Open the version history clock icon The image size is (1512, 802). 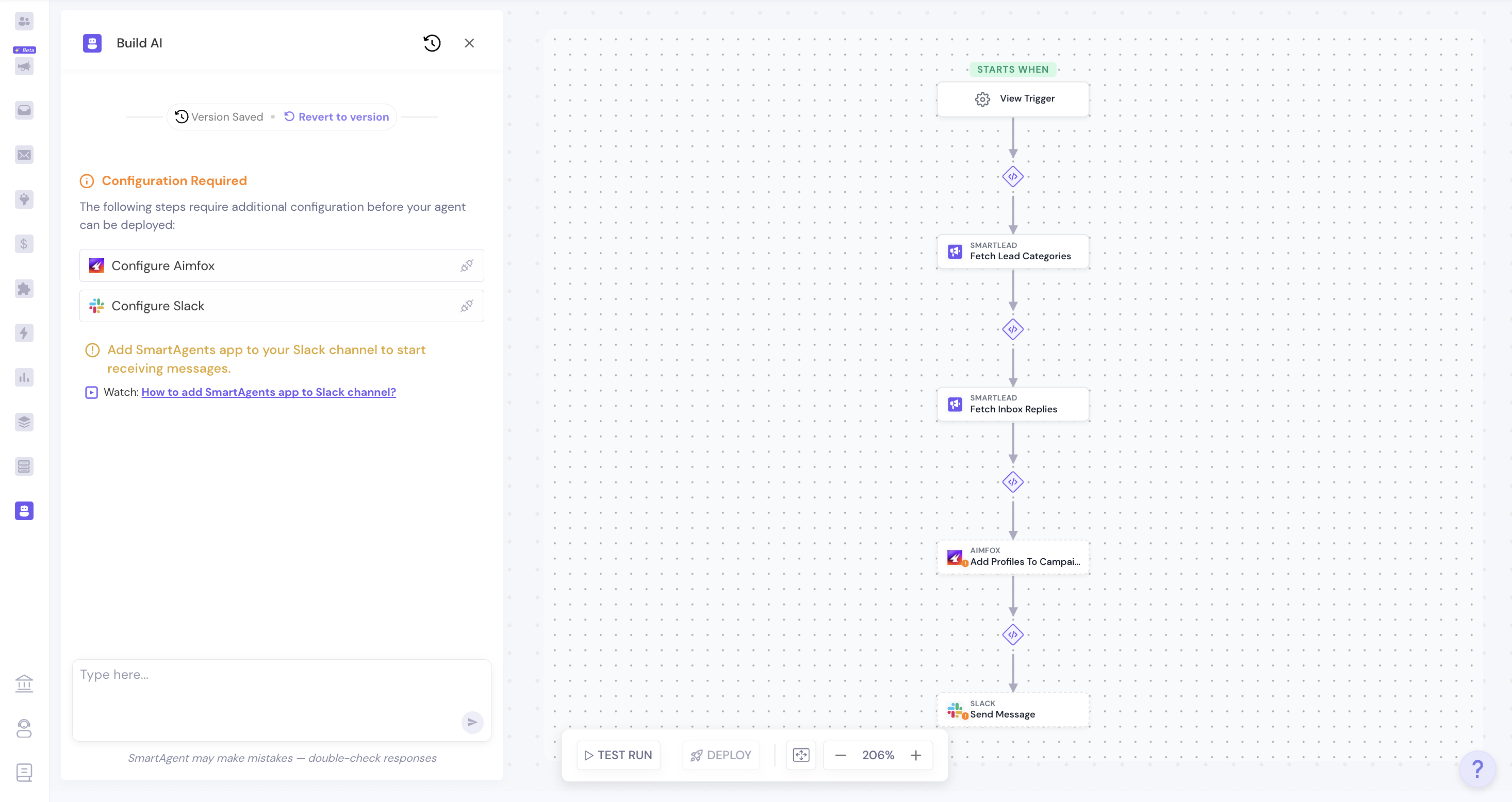click(x=432, y=43)
